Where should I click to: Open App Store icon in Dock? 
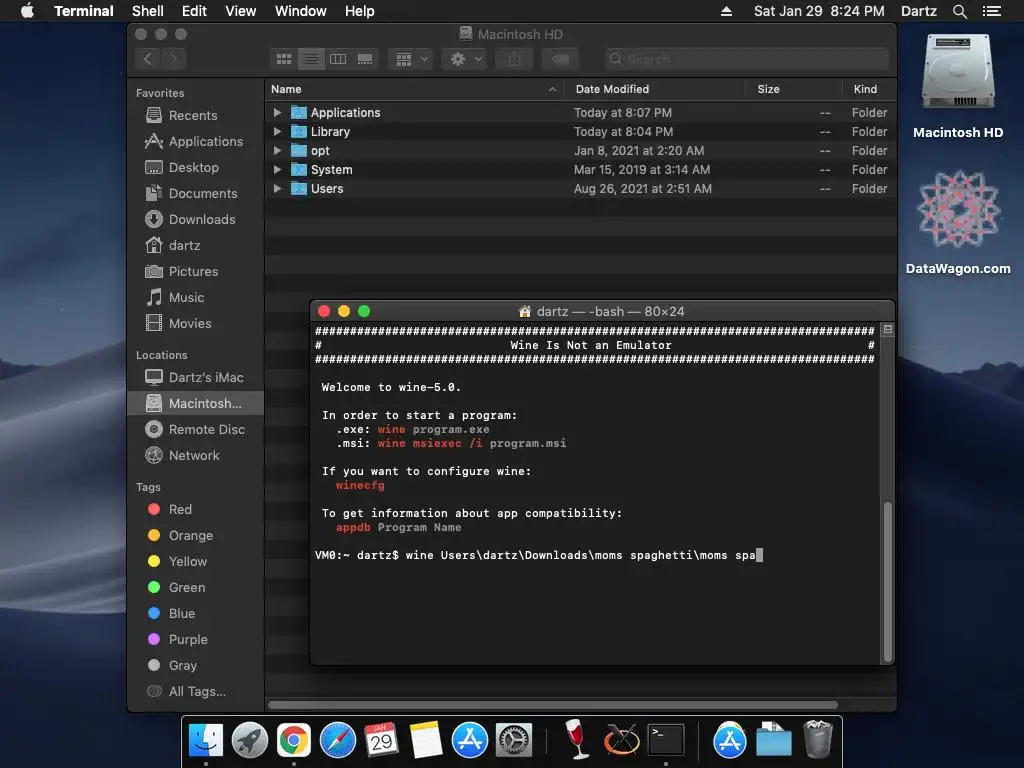tap(470, 740)
